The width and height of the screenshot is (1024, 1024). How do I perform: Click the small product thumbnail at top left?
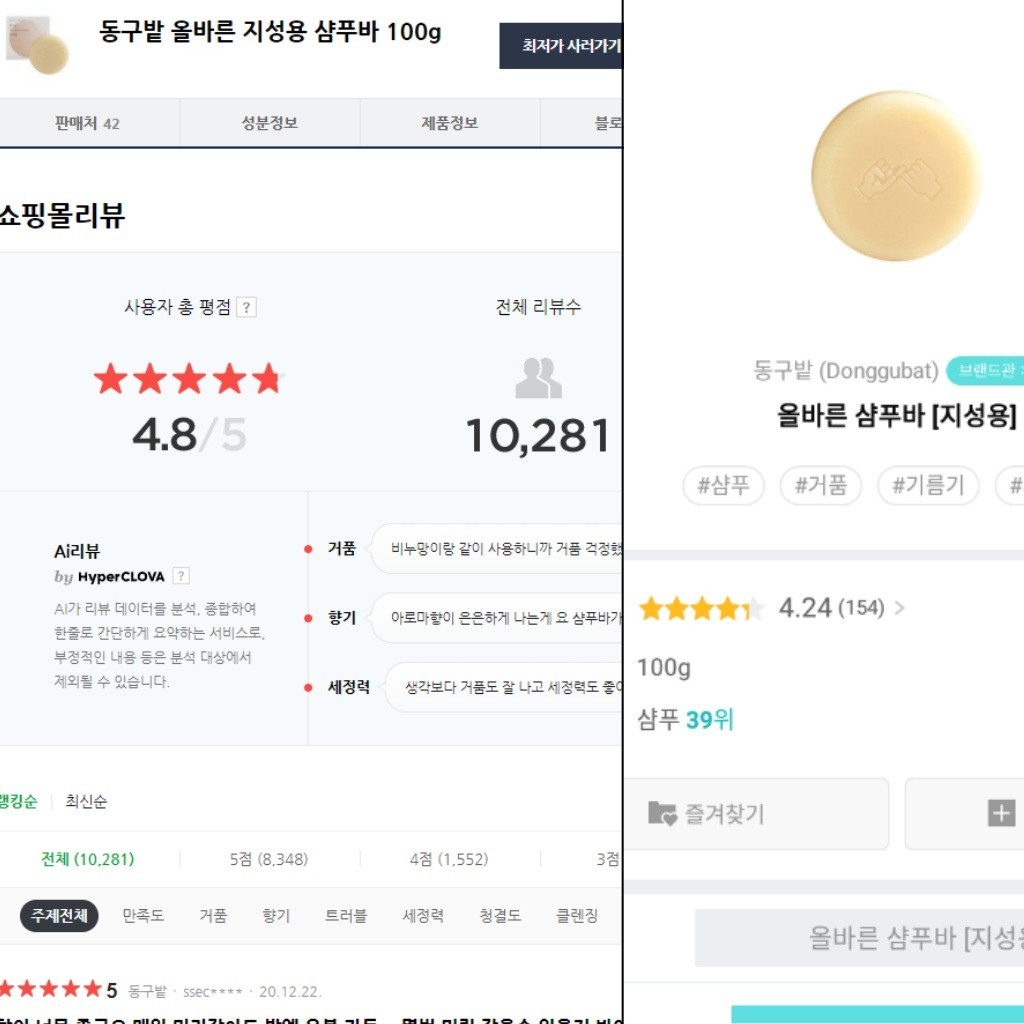(x=38, y=45)
